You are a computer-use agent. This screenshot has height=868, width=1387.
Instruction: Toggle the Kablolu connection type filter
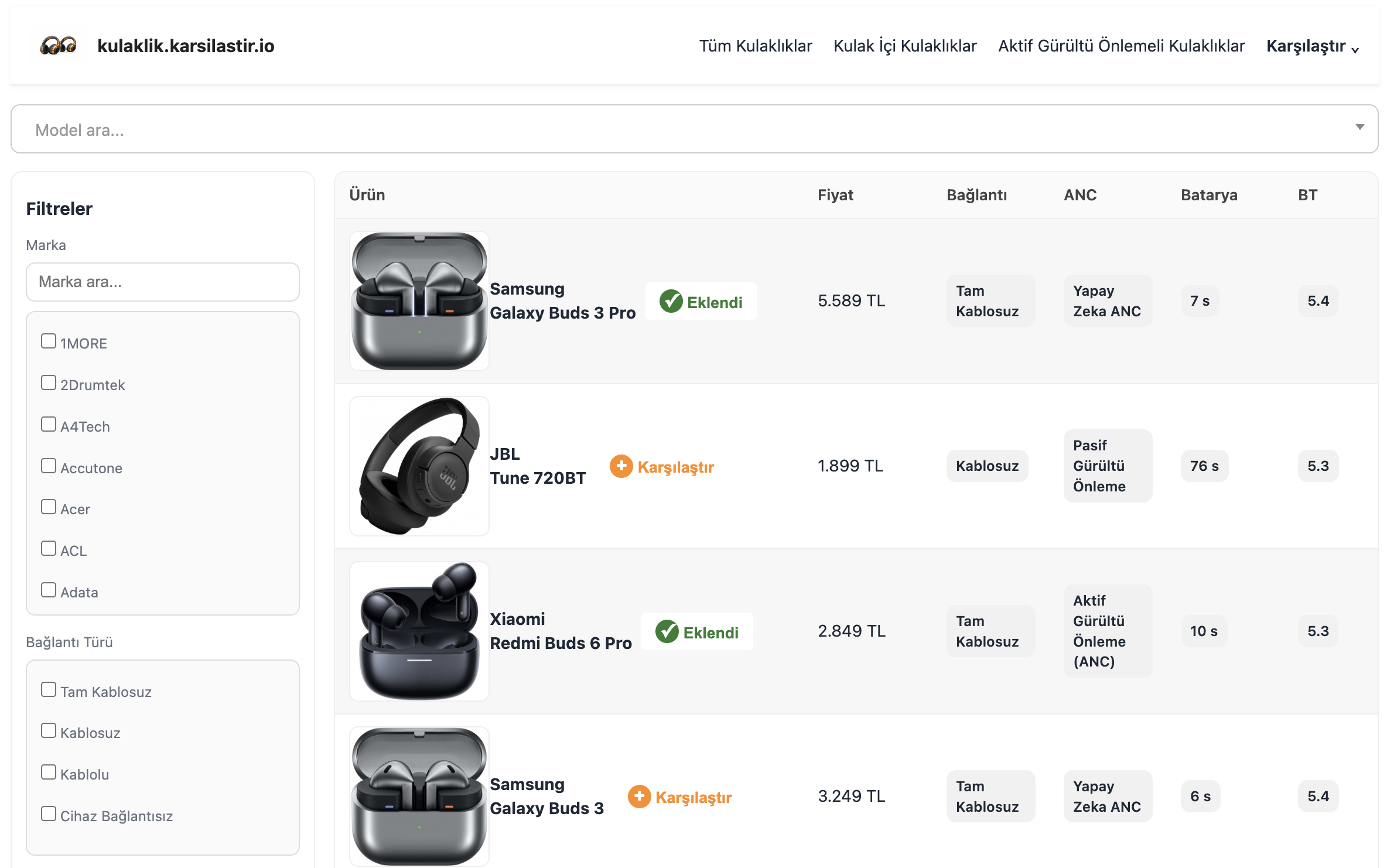point(49,773)
